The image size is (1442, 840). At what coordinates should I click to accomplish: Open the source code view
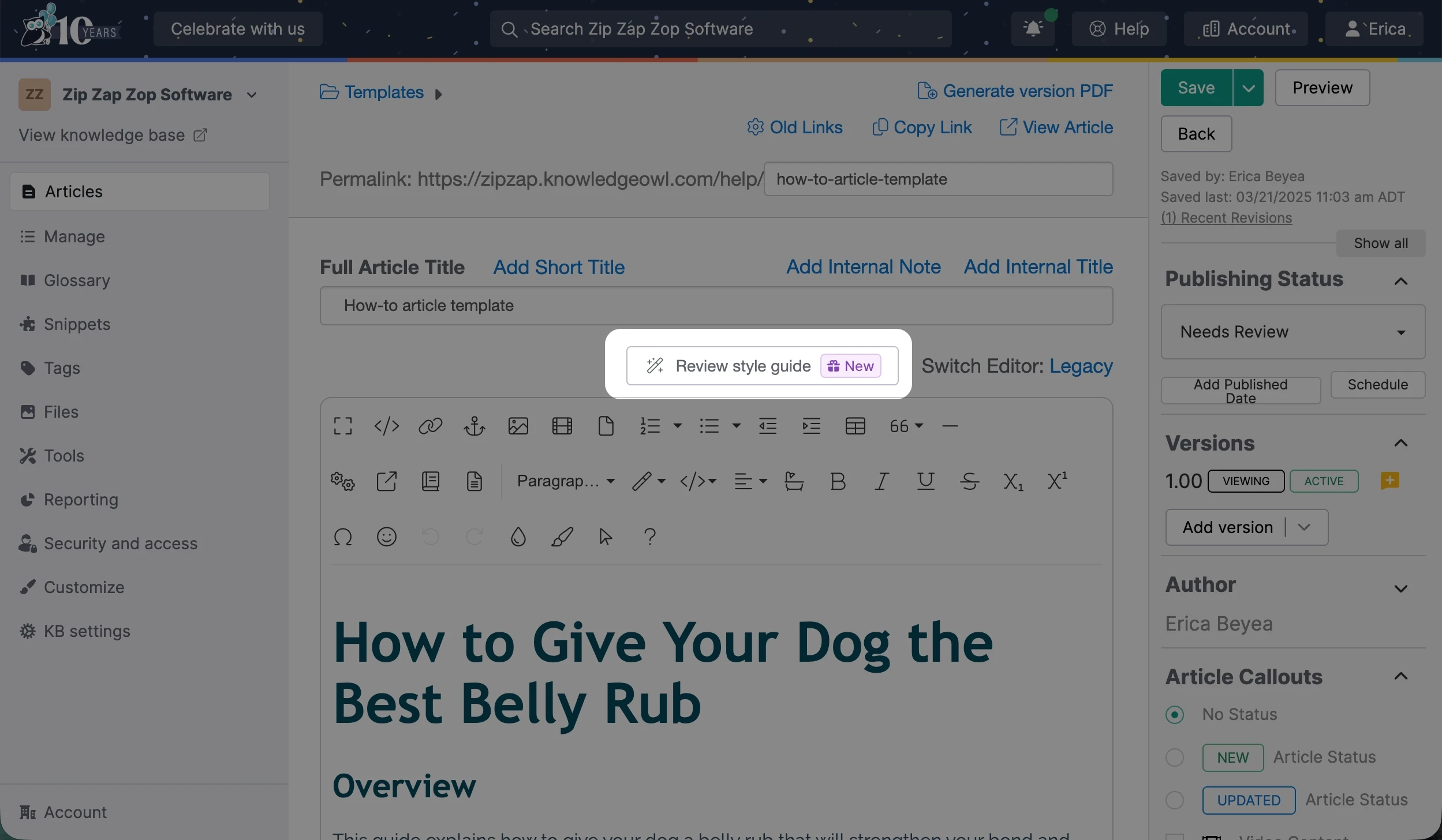(x=386, y=426)
